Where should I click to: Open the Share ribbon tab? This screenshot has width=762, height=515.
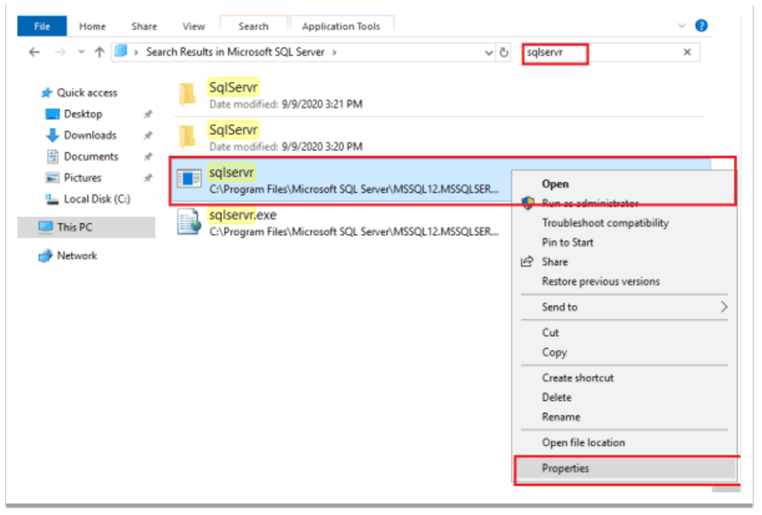(144, 26)
